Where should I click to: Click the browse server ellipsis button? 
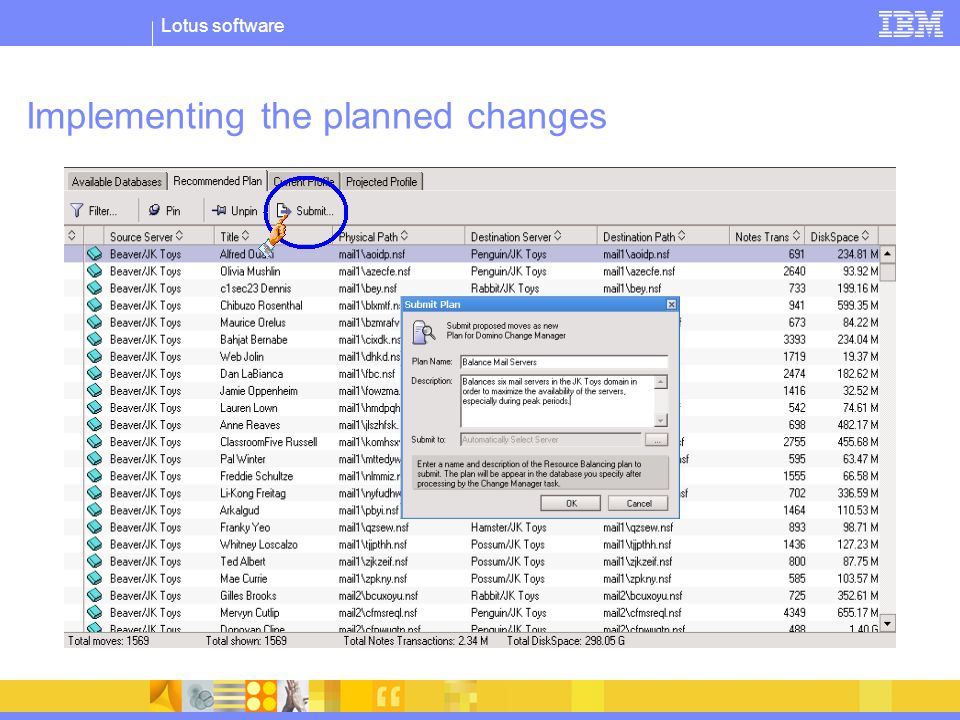point(656,440)
